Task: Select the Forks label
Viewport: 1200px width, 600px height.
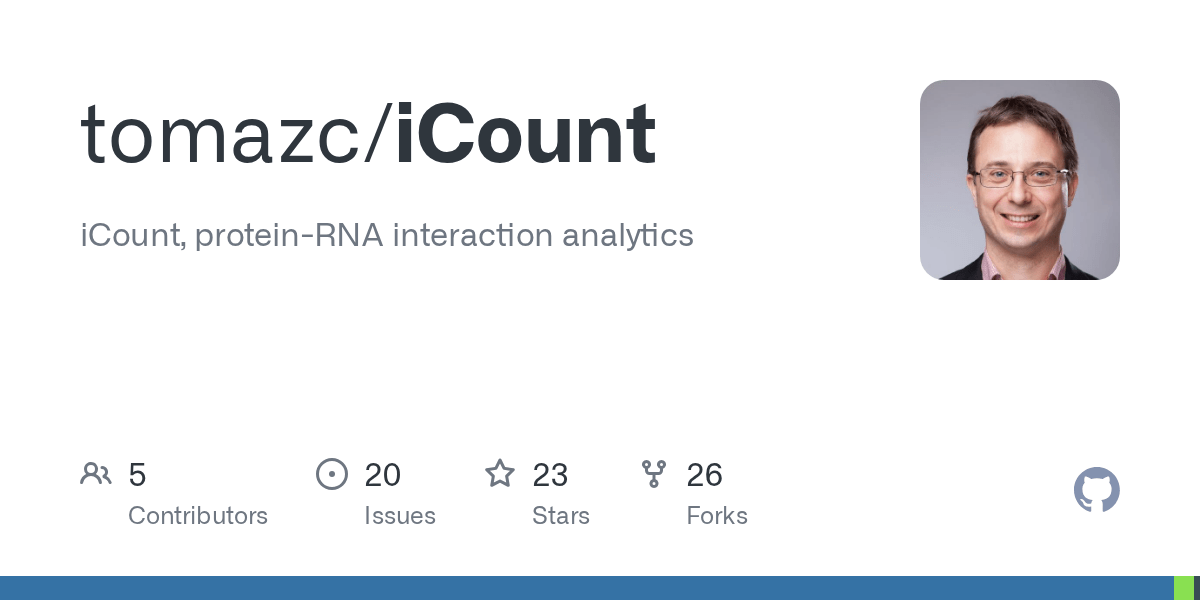Action: click(717, 516)
